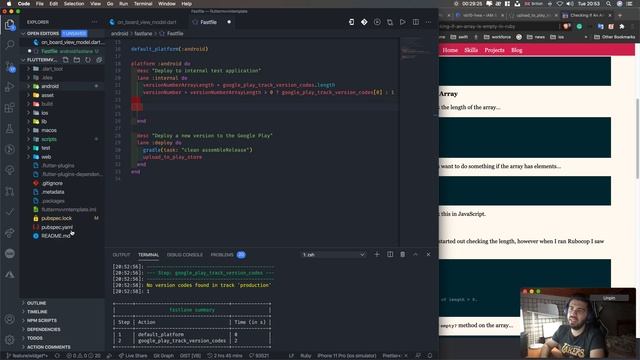Open Run and Debug view
640x360 pixels.
(10, 87)
